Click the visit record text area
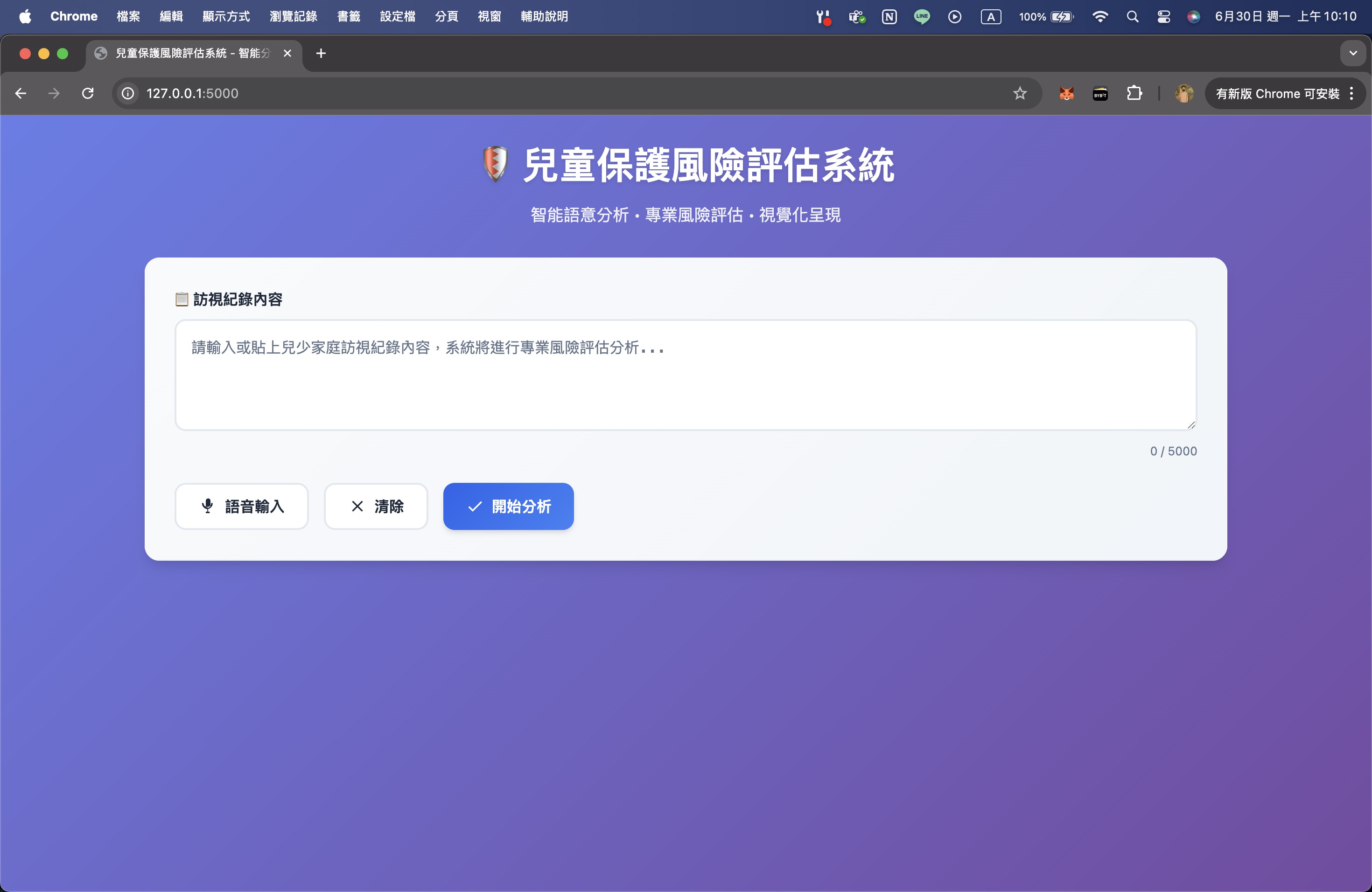 tap(685, 375)
